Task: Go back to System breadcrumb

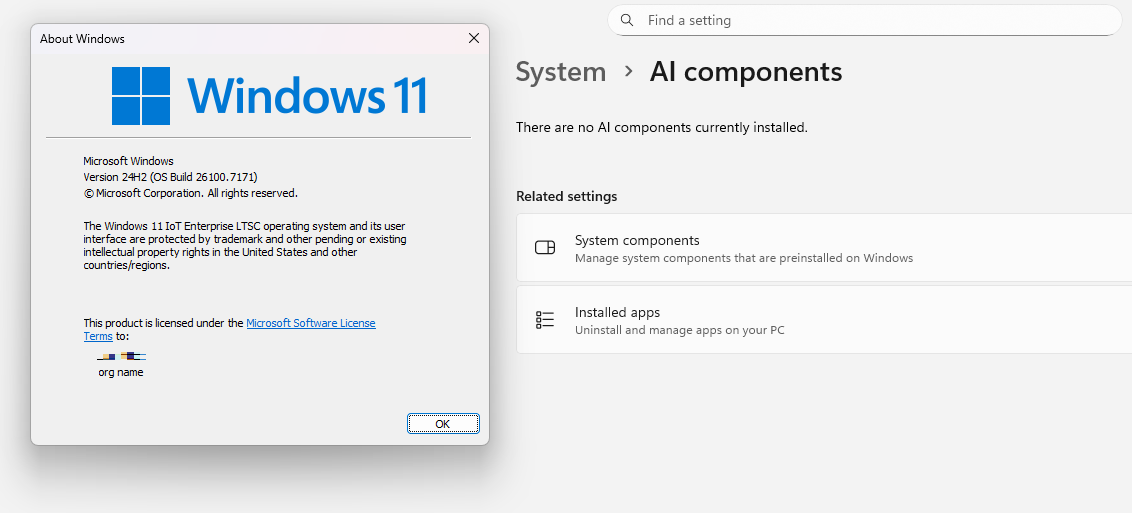Action: pyautogui.click(x=561, y=72)
